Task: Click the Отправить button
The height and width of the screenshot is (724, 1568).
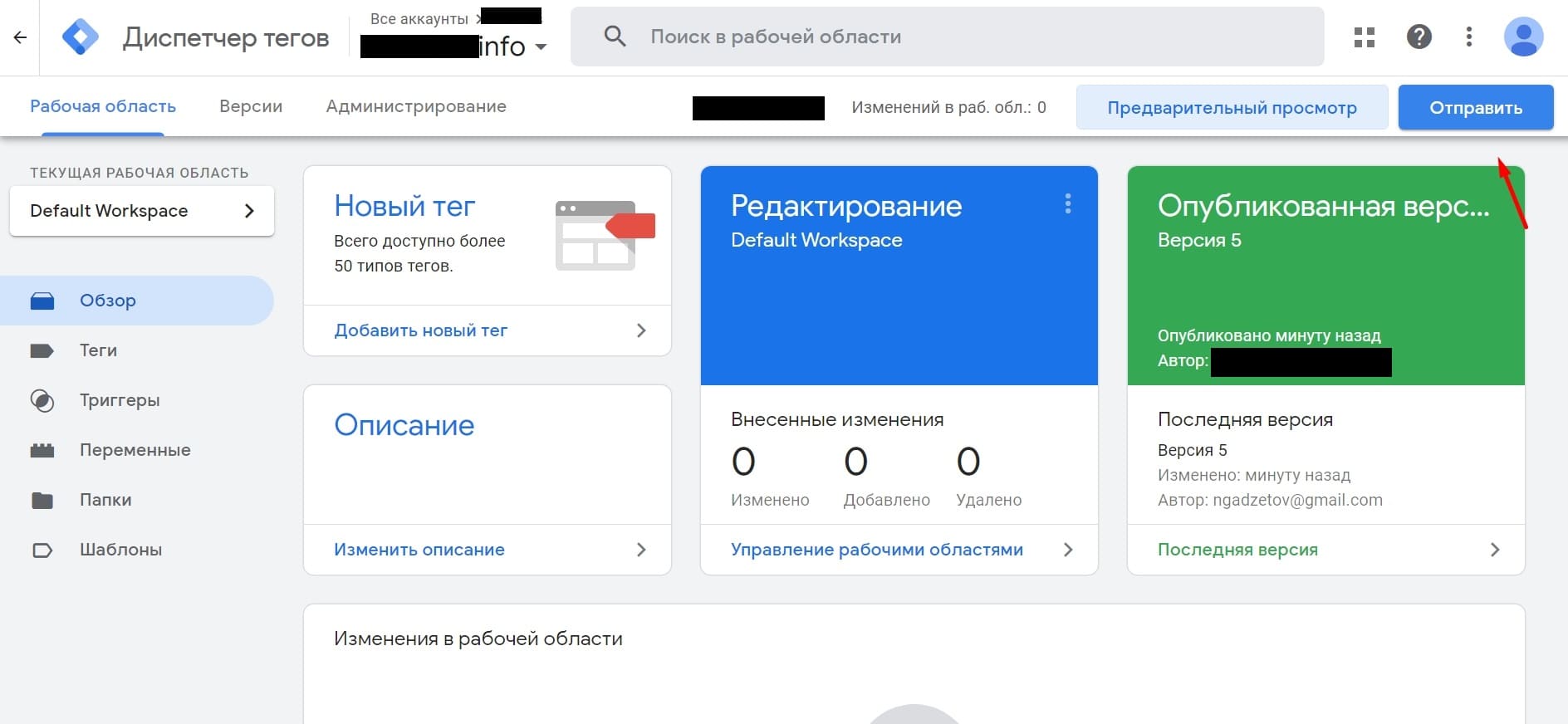Action: pyautogui.click(x=1476, y=107)
